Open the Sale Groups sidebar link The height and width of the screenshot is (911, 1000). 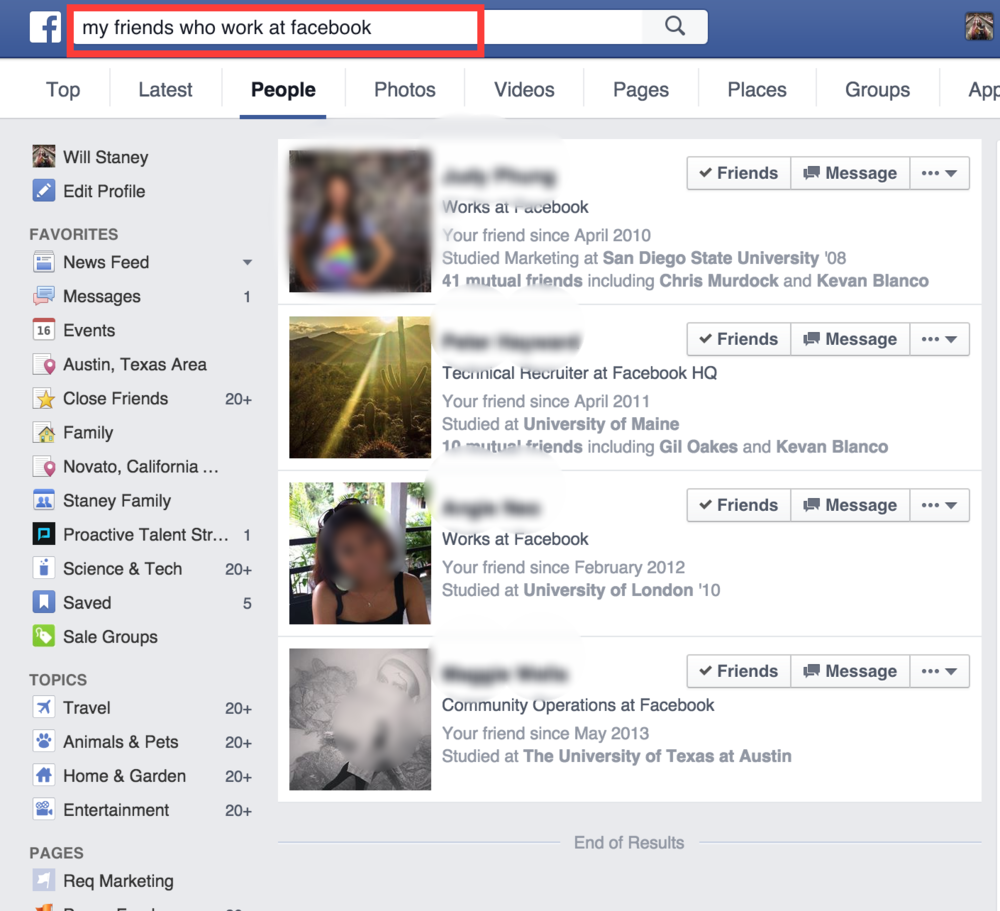tap(110, 637)
